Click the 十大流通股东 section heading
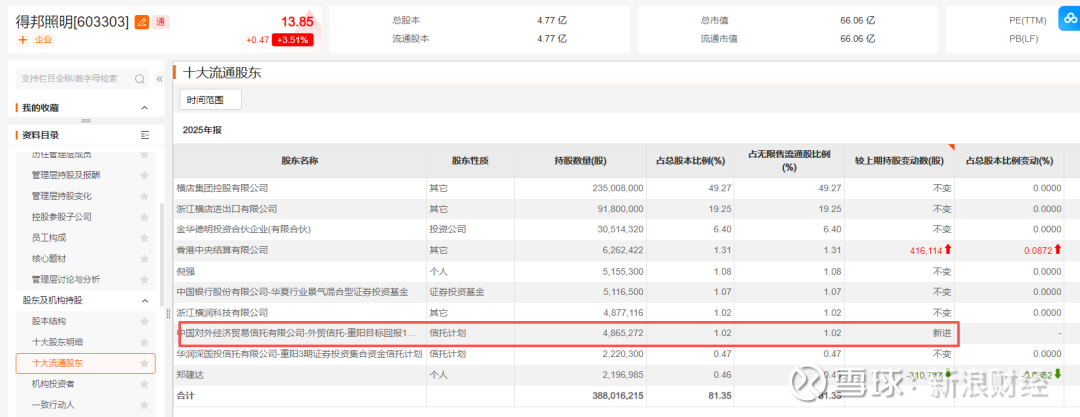Screen dimensions: 1080x417 tap(222, 72)
